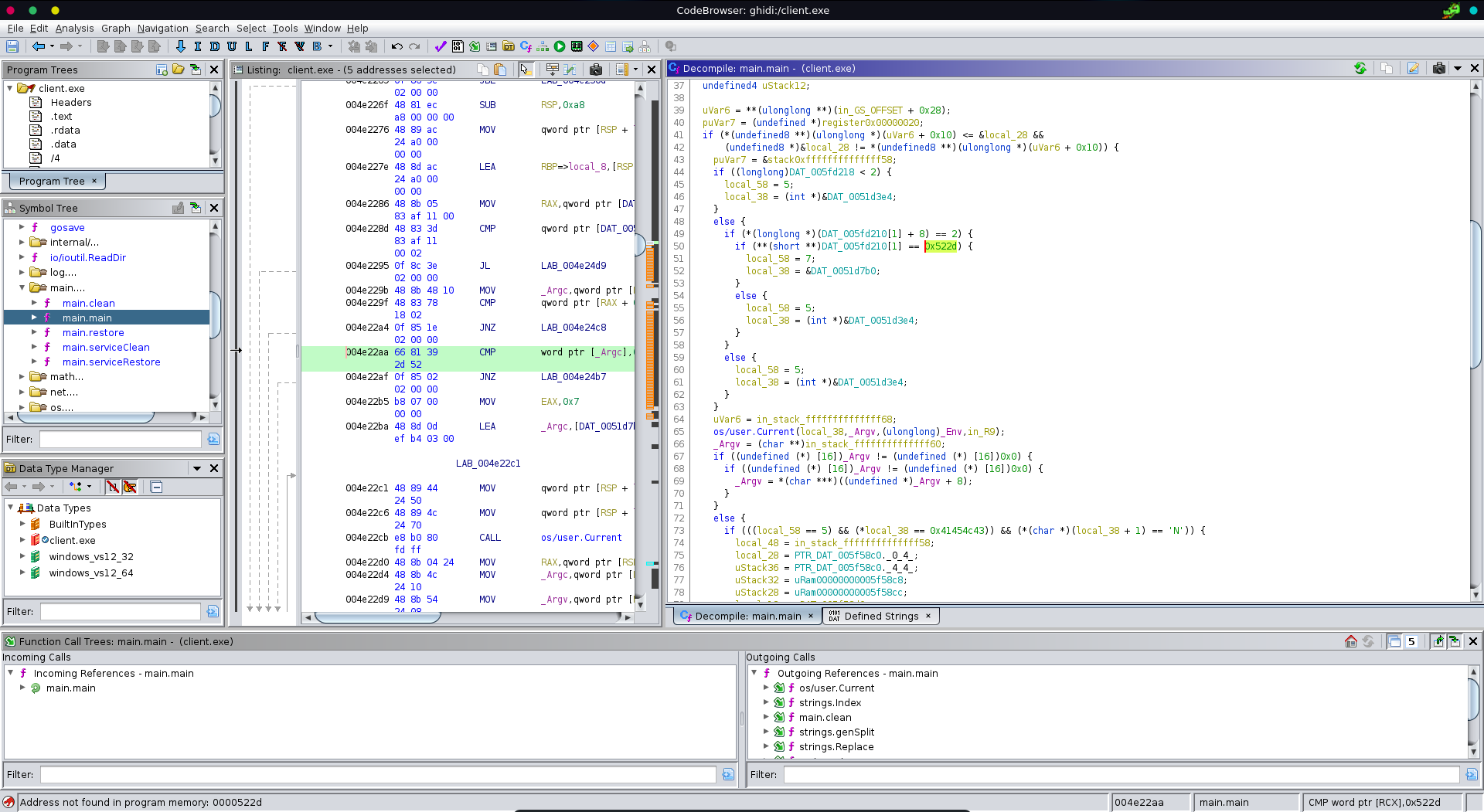Collapse the main.... folder in Symbol Tree
Viewport: 1484px width, 812px height.
(22, 287)
